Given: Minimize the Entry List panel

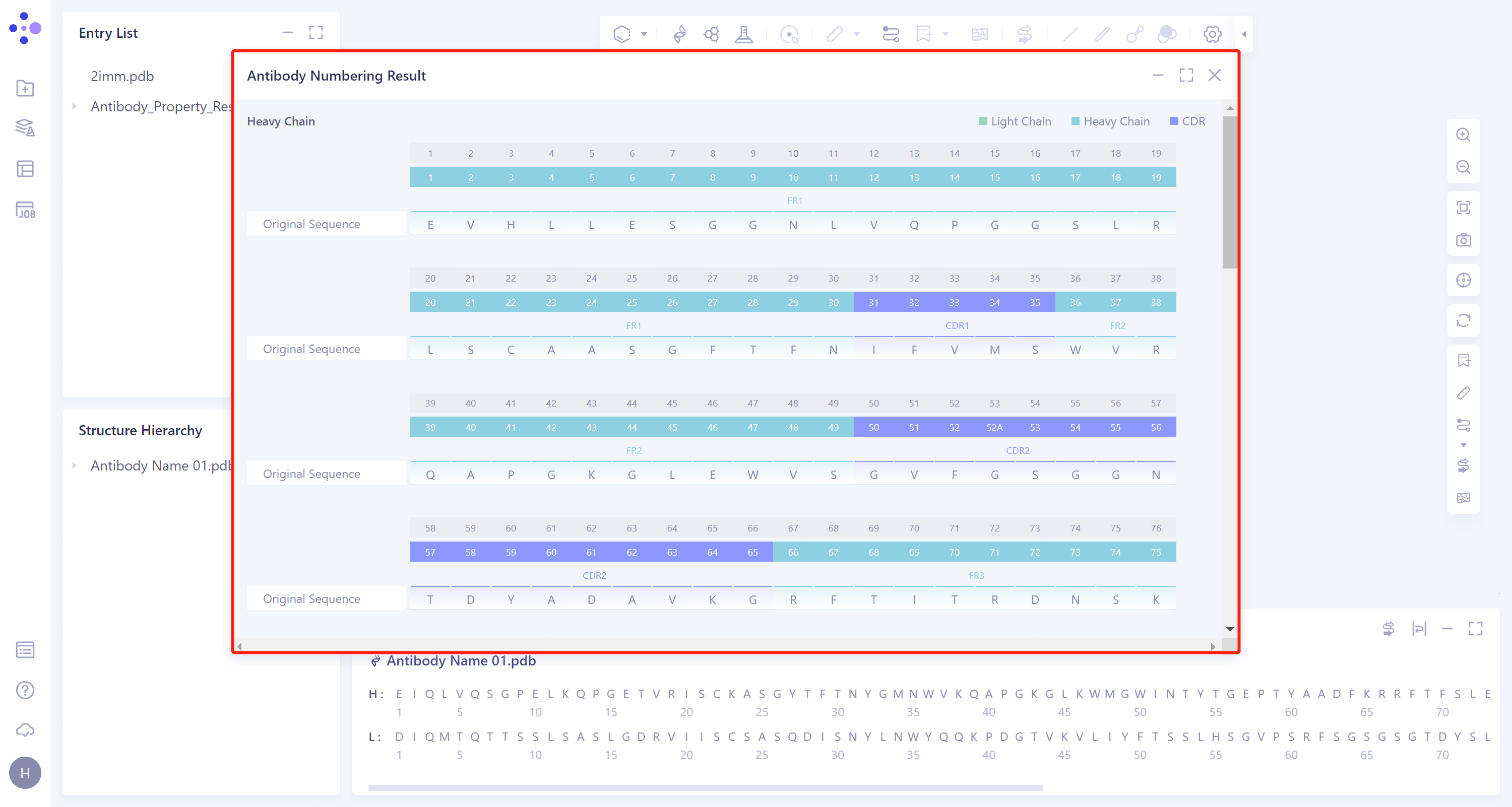Looking at the screenshot, I should point(288,33).
